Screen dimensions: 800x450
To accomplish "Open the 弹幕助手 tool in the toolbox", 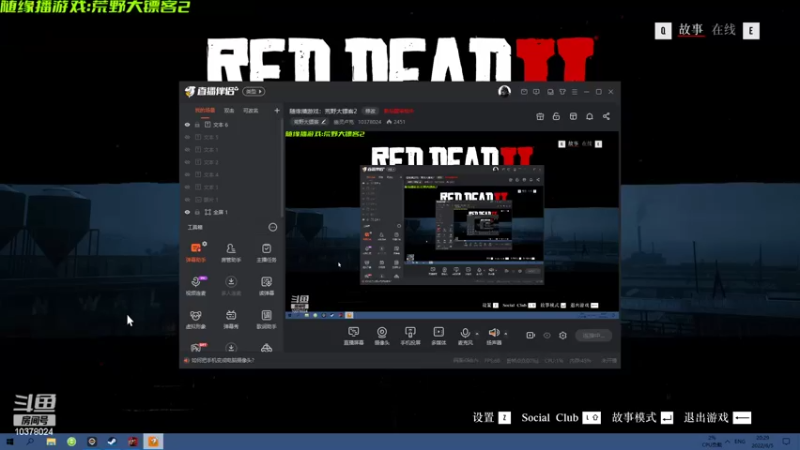I will point(196,252).
